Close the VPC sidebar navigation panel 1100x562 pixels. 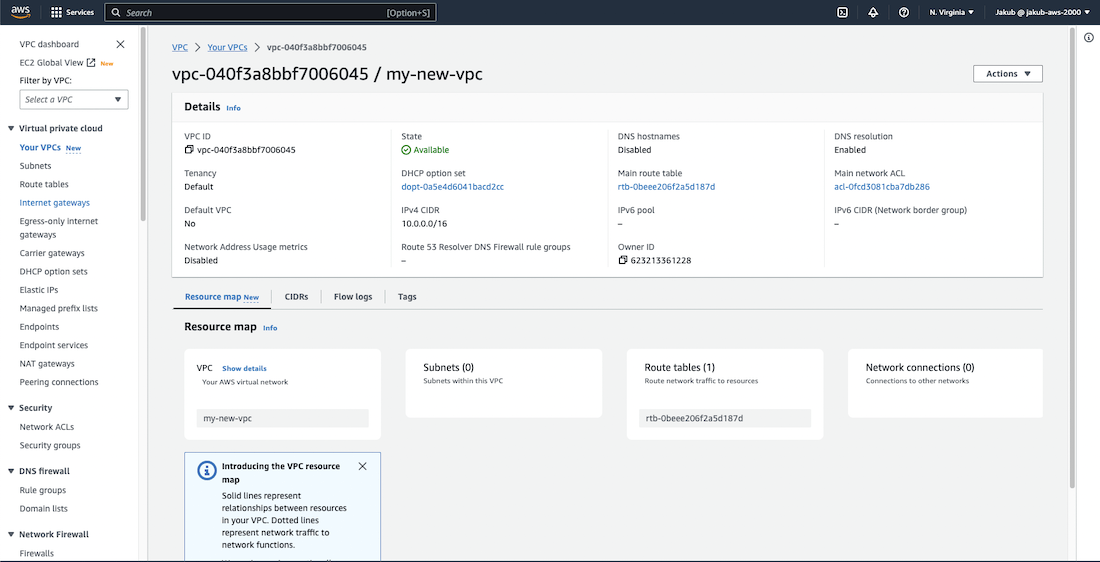tap(121, 44)
